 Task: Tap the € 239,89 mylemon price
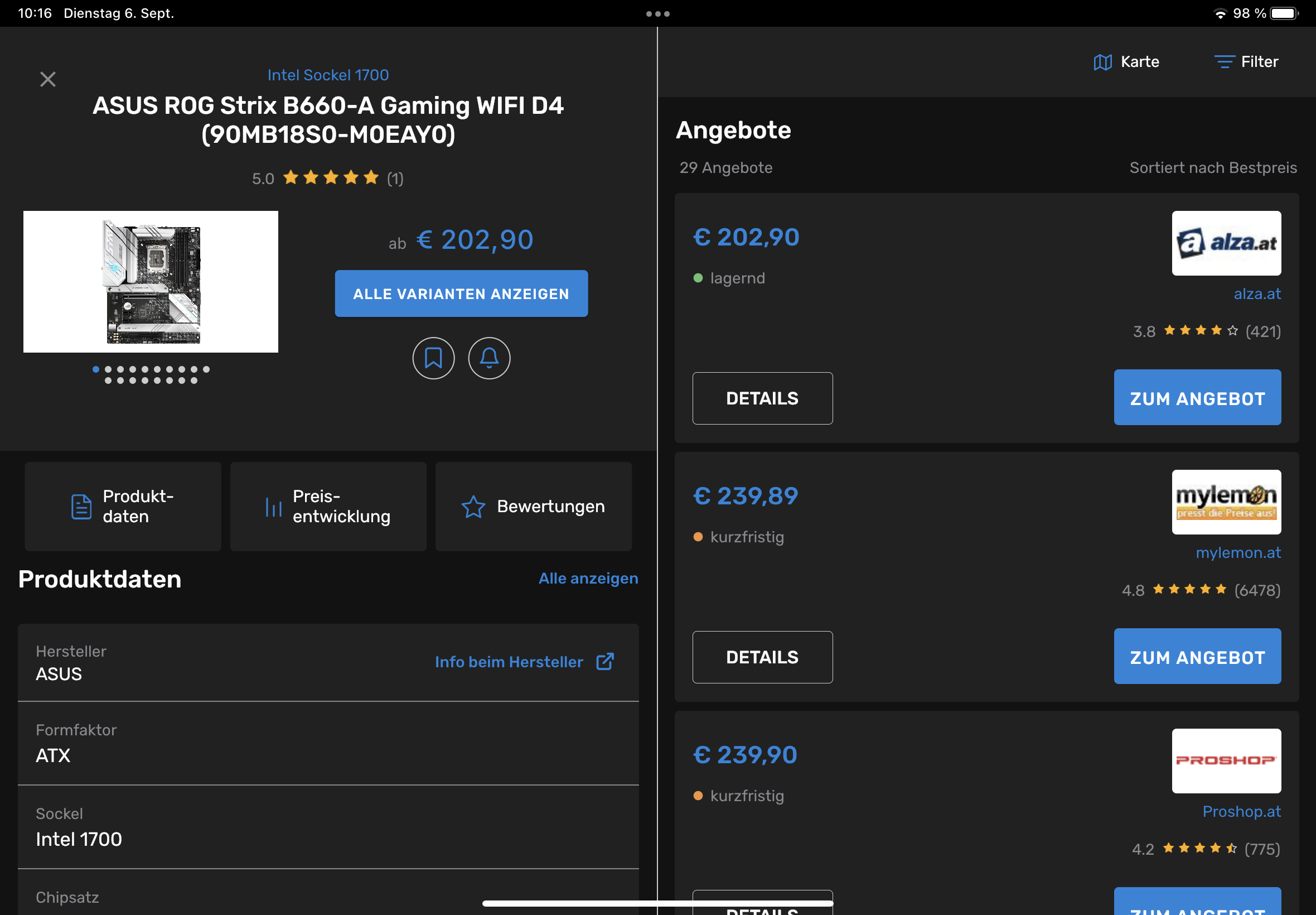pyautogui.click(x=746, y=497)
